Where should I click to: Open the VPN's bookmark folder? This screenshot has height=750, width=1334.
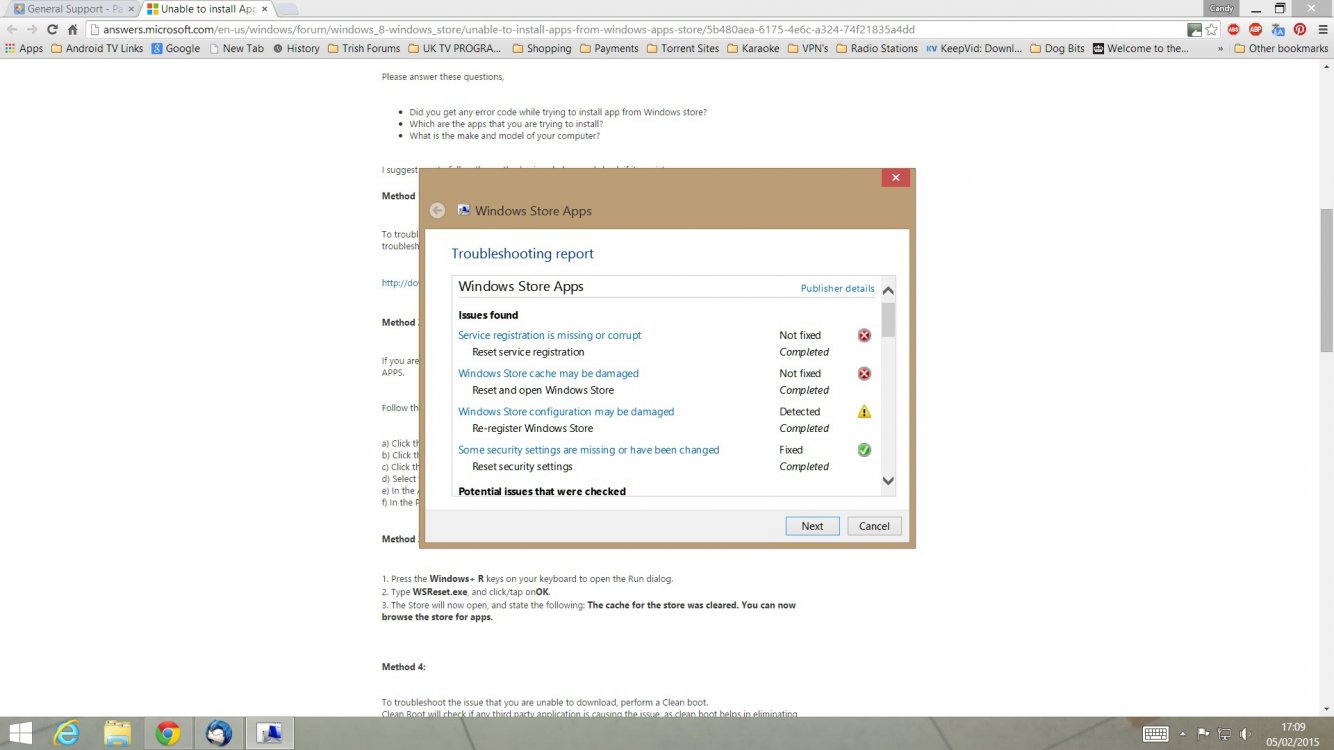click(808, 48)
